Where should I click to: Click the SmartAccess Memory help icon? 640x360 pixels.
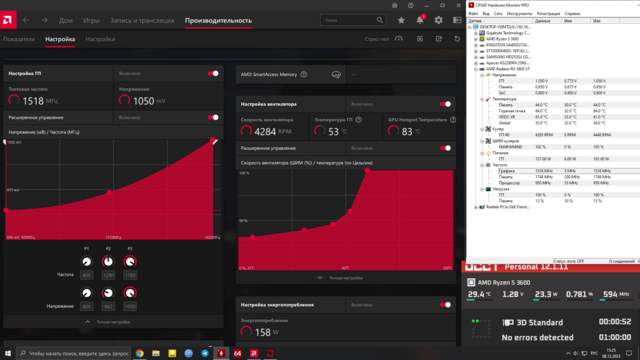click(x=304, y=74)
